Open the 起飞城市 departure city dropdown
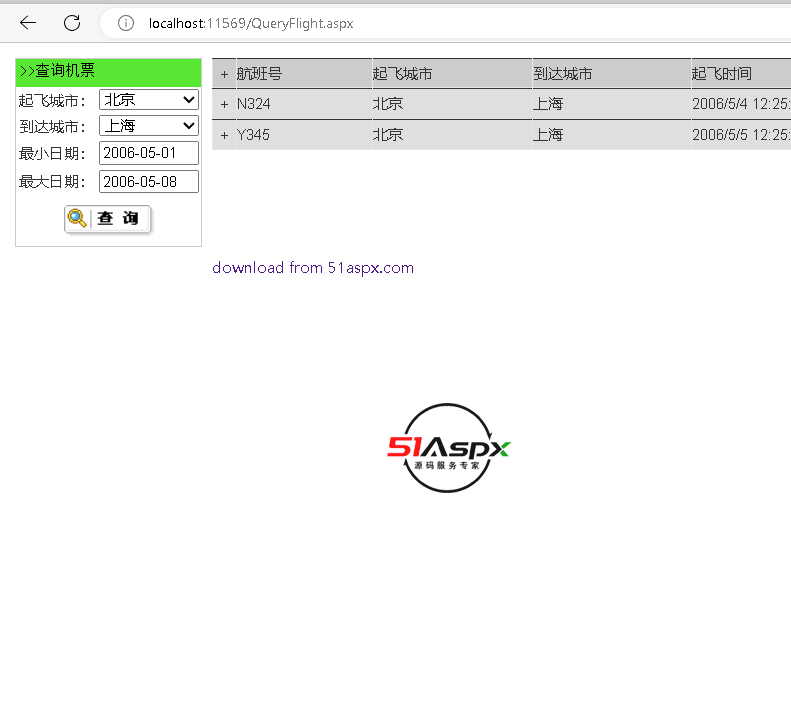 coord(149,99)
